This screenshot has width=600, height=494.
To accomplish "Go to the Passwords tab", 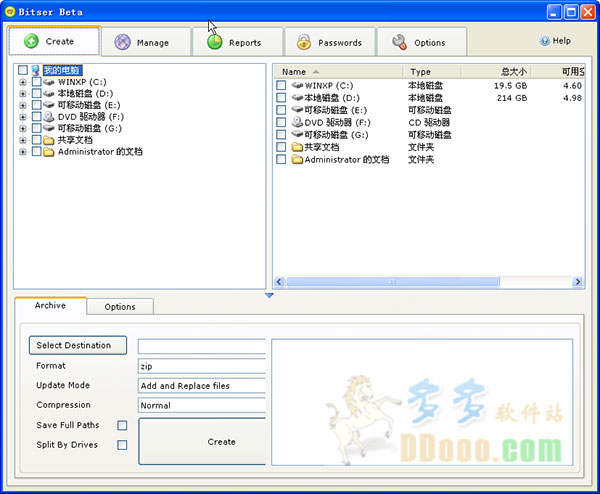I will [330, 42].
